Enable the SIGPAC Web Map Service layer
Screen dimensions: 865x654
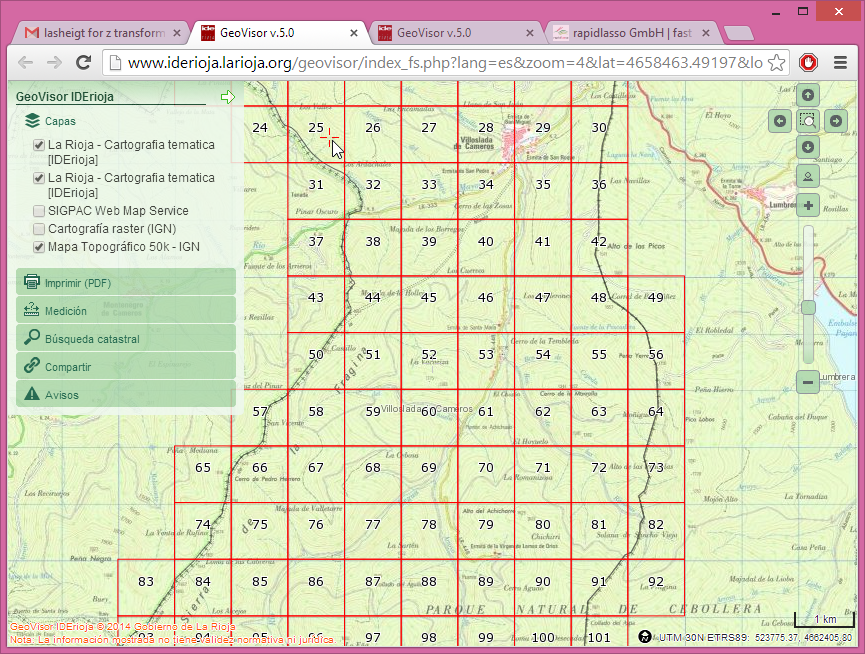[39, 211]
